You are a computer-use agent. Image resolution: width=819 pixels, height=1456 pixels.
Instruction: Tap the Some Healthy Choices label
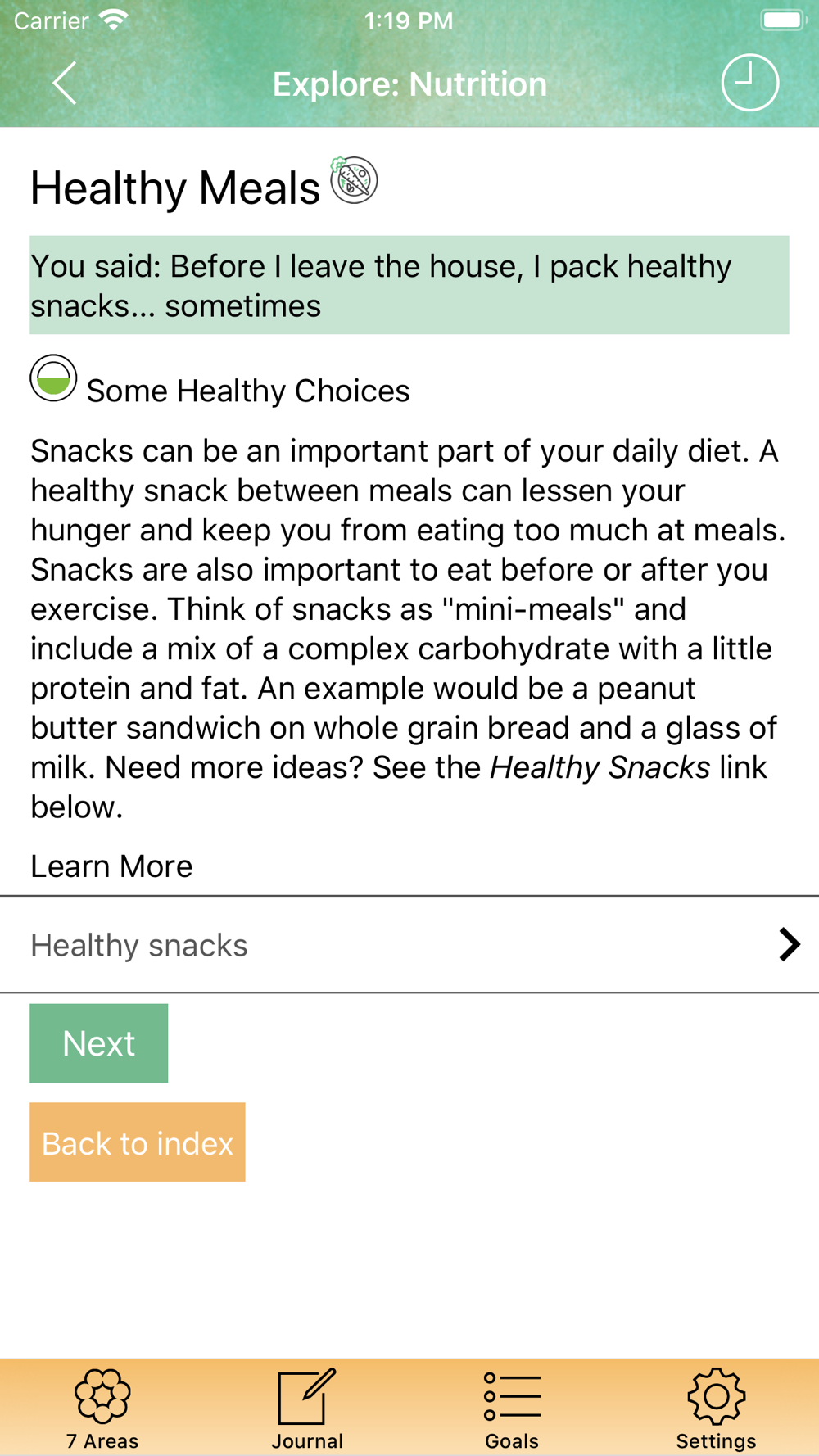click(x=248, y=391)
